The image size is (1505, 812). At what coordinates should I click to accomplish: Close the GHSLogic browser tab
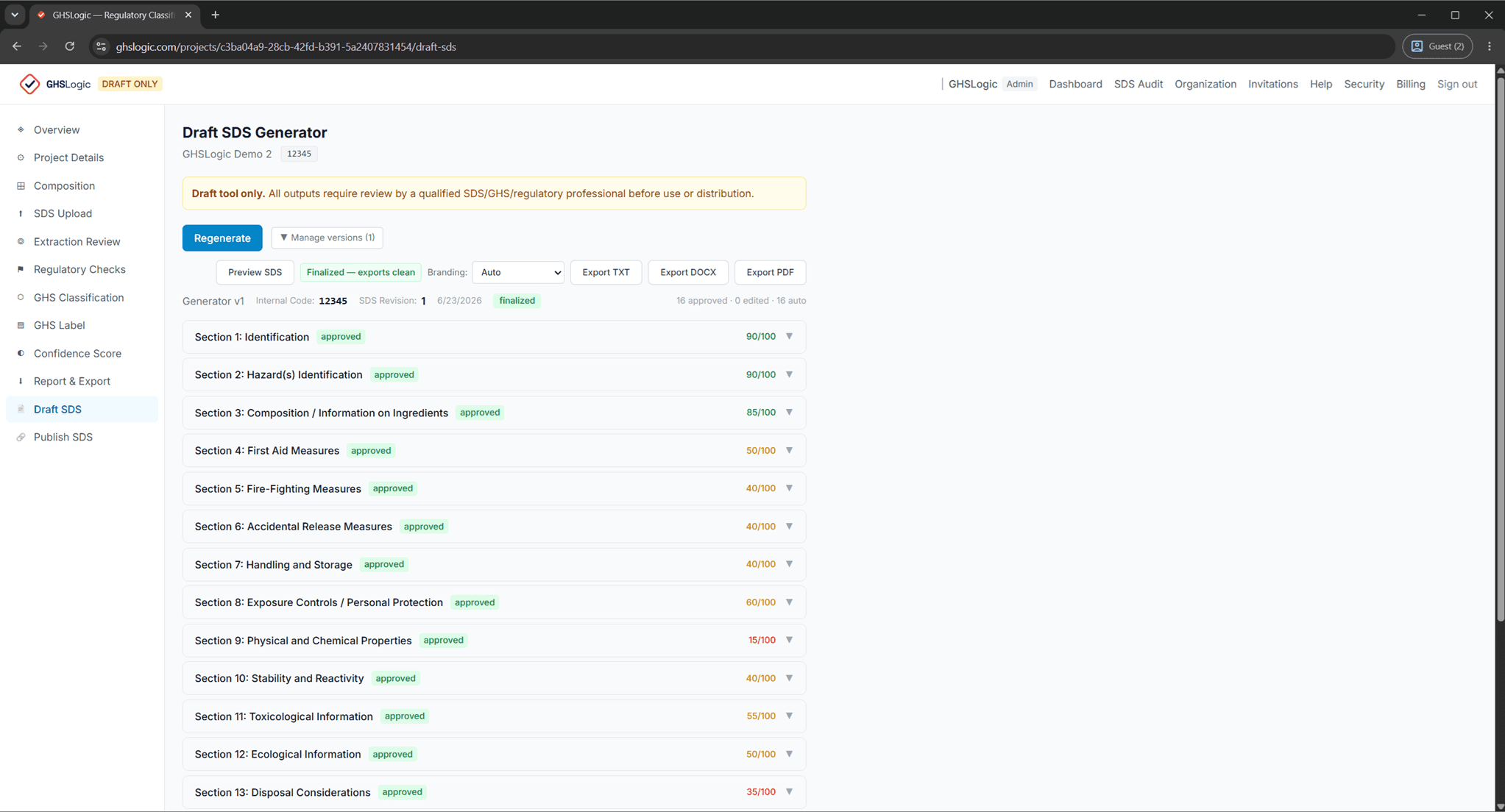[x=188, y=15]
